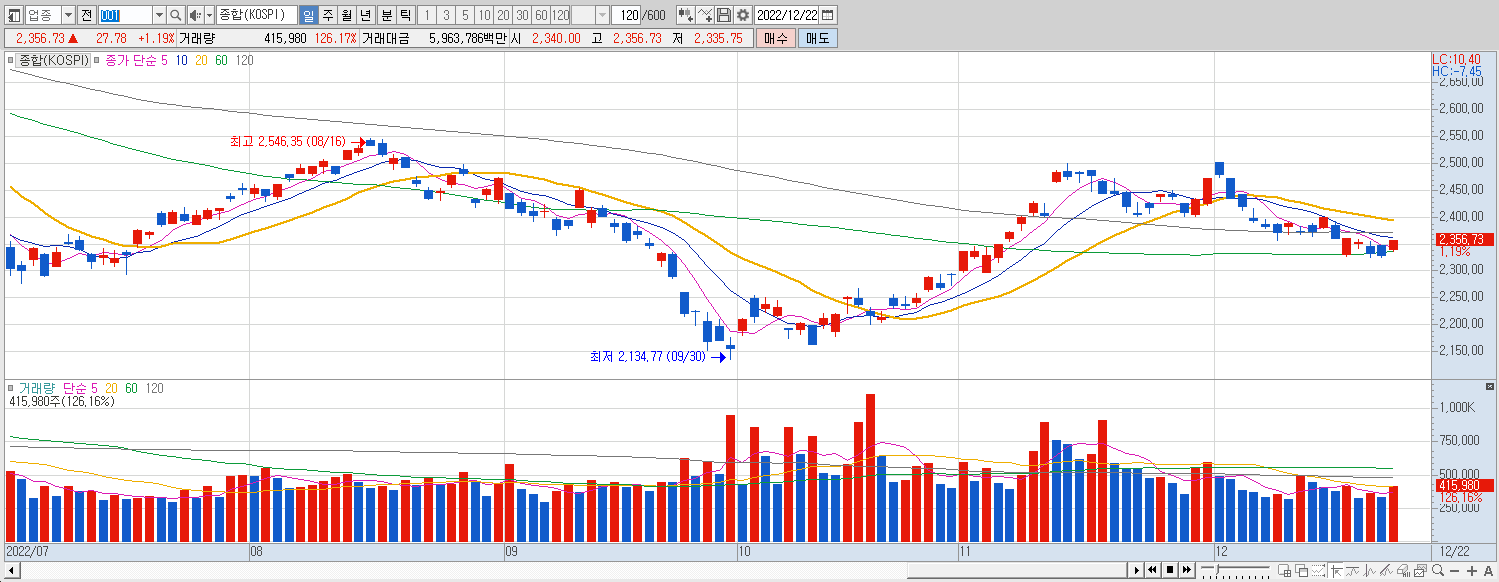This screenshot has height=582, width=1499.
Task: Click the chart window overlay icon
Action: click(1420, 571)
